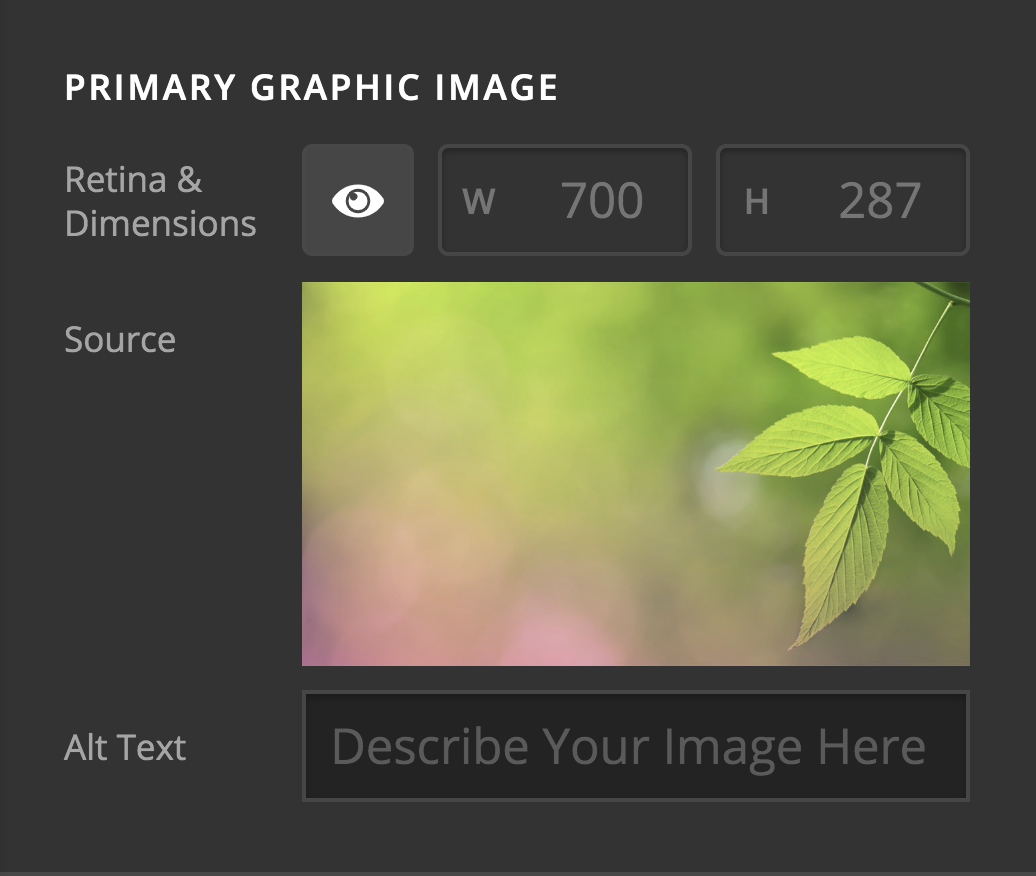Click the Source label
Image resolution: width=1036 pixels, height=876 pixels.
(119, 339)
